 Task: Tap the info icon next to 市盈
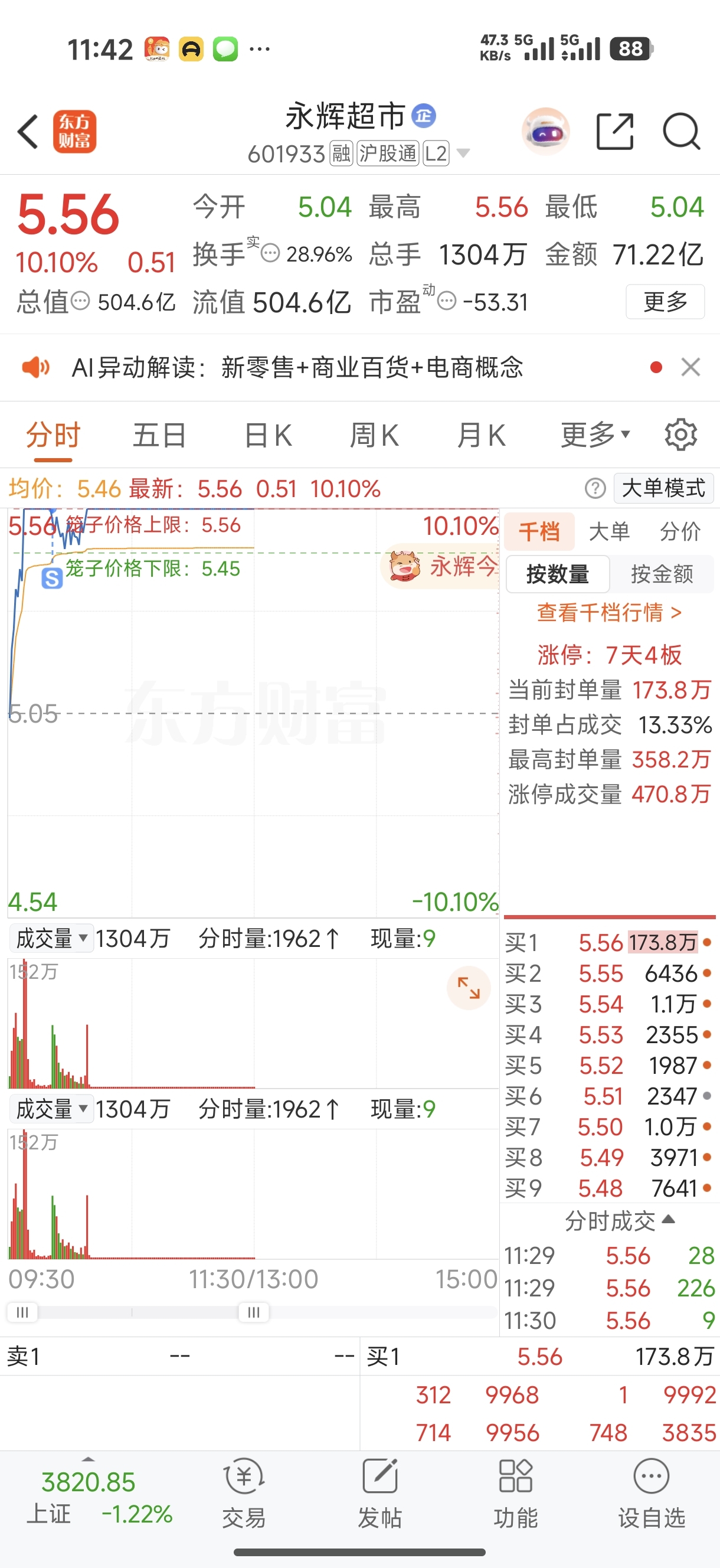point(447,300)
